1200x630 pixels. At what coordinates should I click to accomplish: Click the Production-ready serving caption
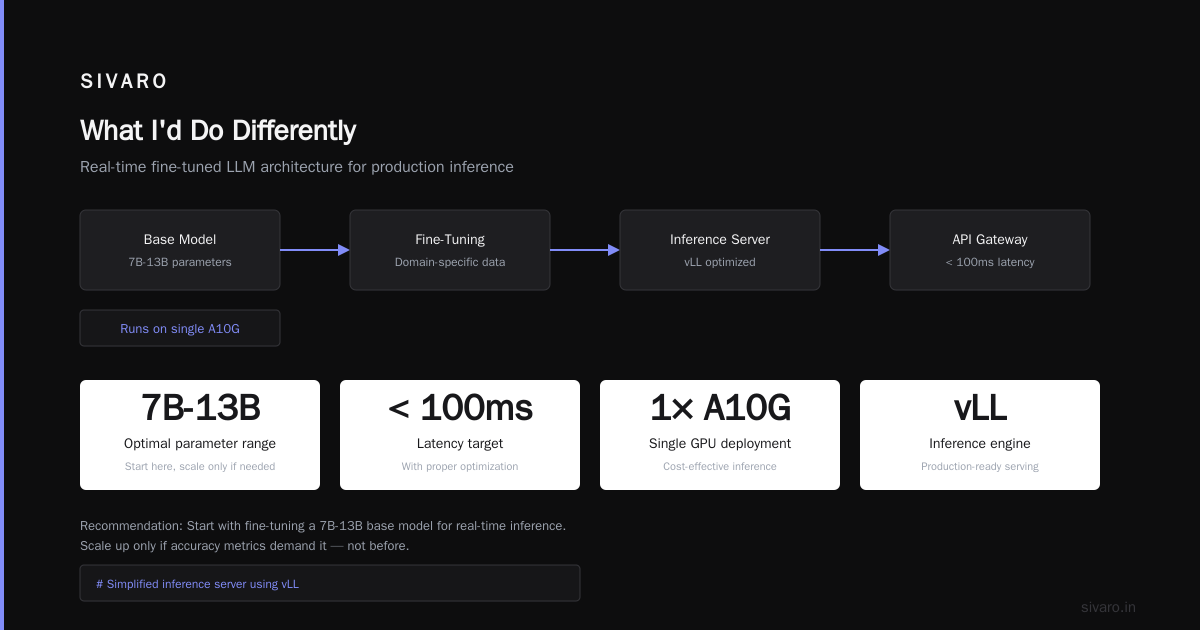pos(980,467)
